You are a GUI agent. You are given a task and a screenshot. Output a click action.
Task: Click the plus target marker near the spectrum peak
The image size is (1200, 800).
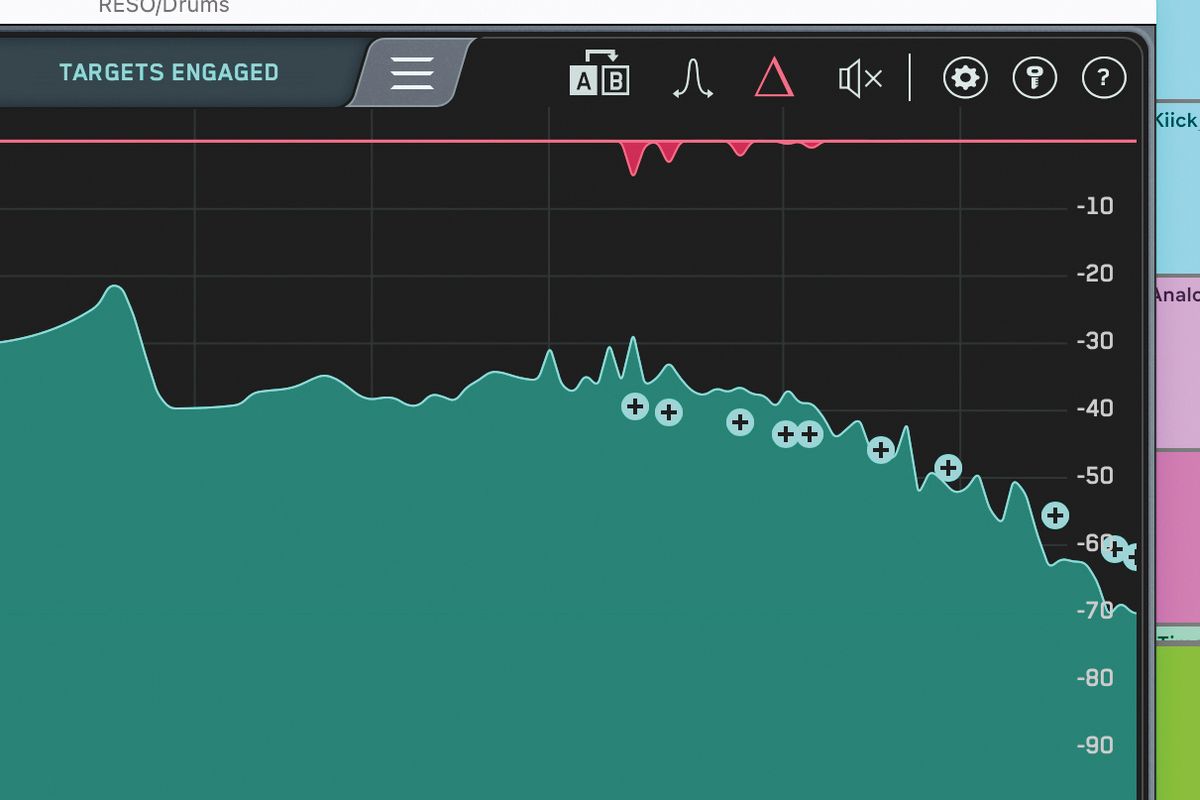[x=634, y=407]
